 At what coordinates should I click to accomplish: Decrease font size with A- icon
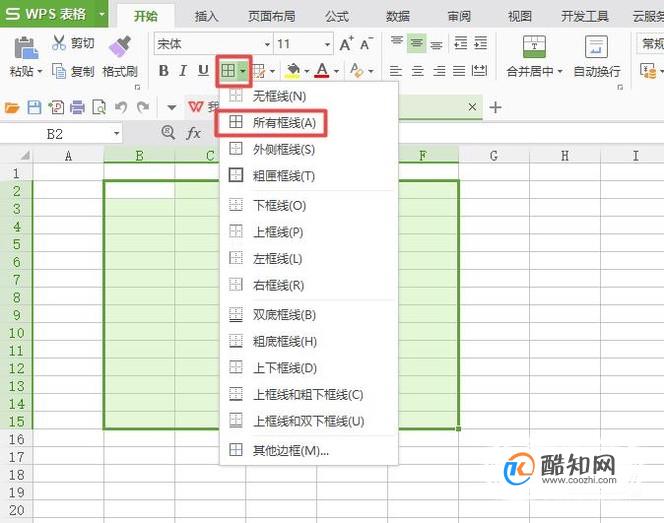[x=366, y=43]
